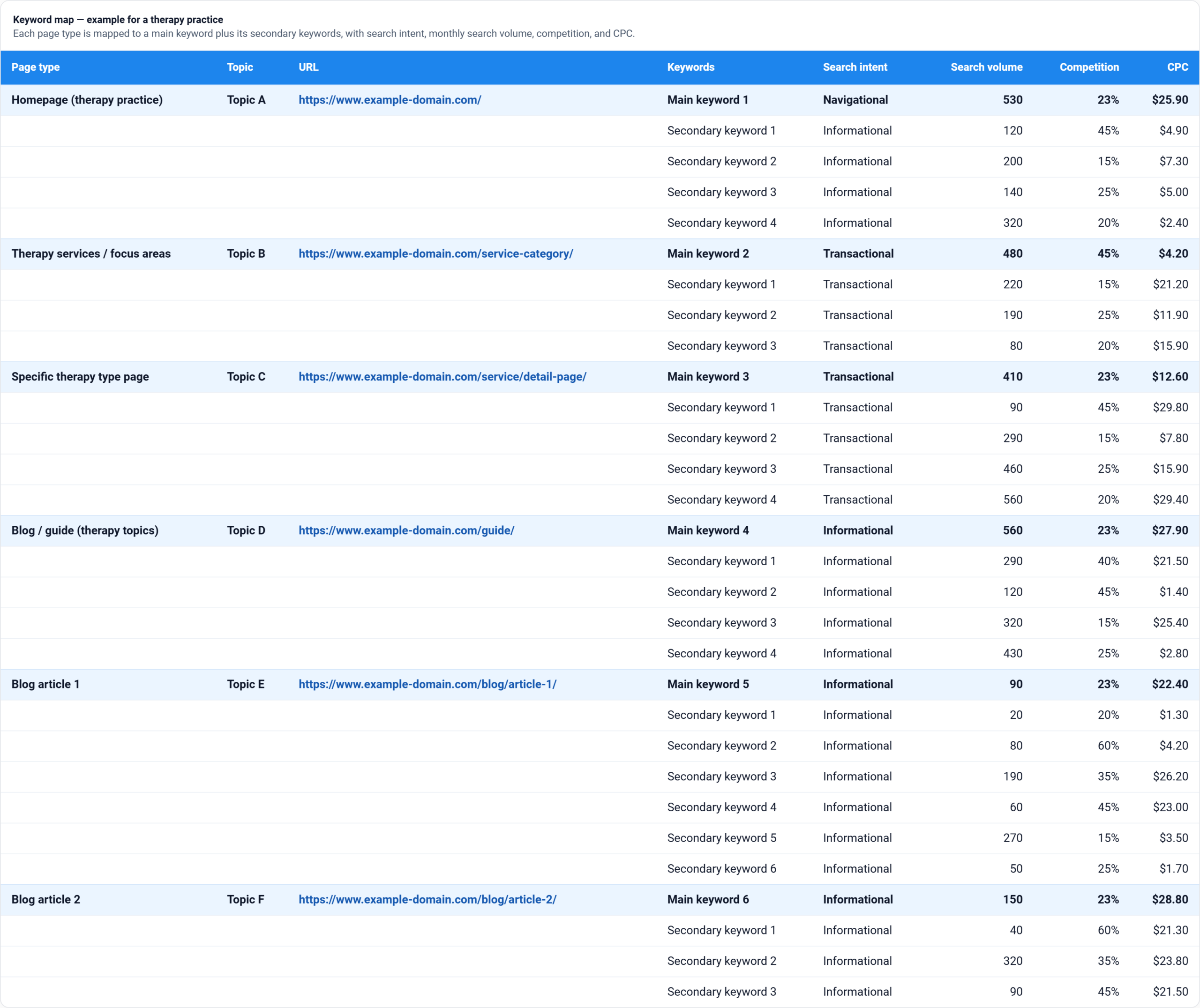Select the Secondary keyword 6 cell
The width and height of the screenshot is (1200, 1008).
722,869
